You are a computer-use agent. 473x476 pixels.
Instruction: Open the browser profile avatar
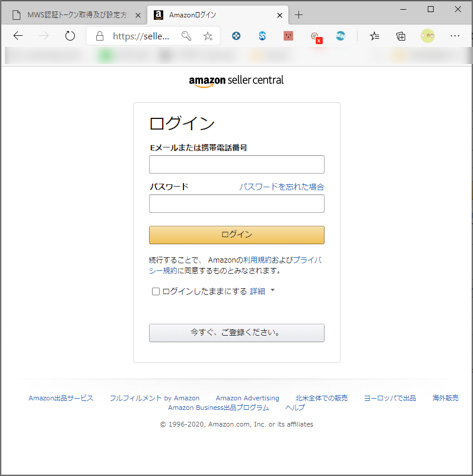pos(428,36)
